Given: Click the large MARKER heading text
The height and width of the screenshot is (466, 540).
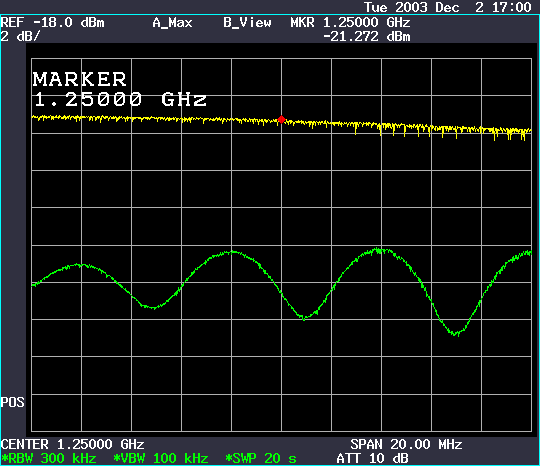Looking at the screenshot, I should (80, 79).
